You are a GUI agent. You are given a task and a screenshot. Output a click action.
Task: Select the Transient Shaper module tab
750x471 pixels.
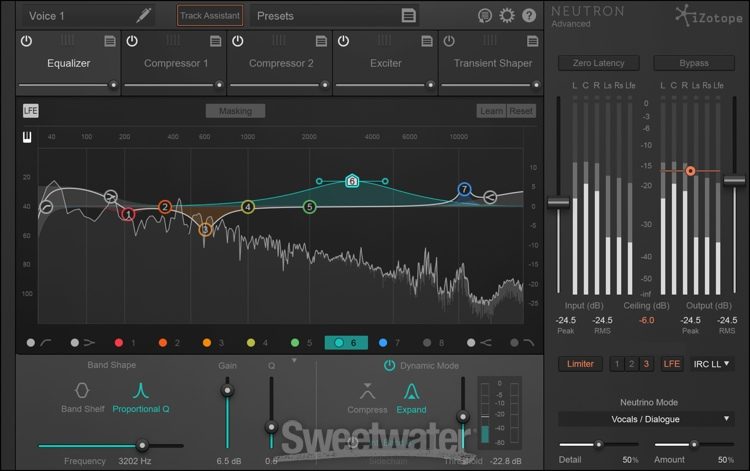(493, 63)
